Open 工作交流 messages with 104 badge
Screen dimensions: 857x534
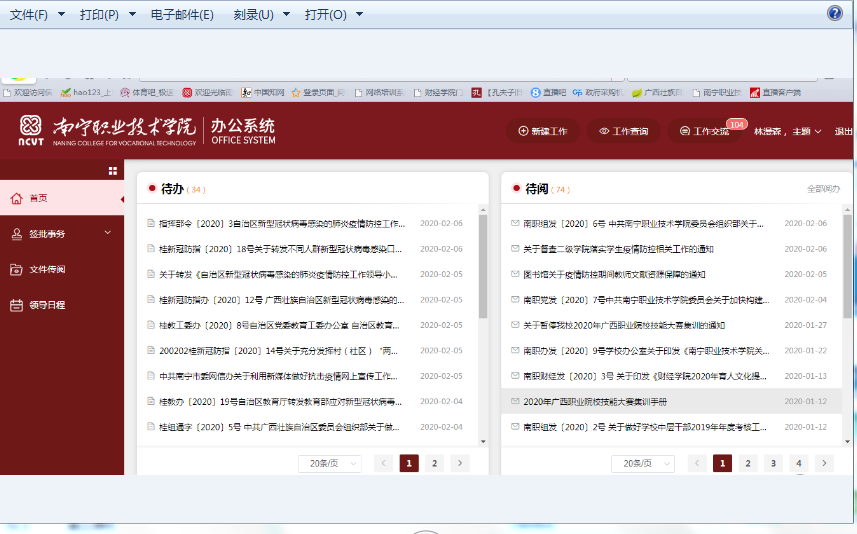pyautogui.click(x=705, y=131)
